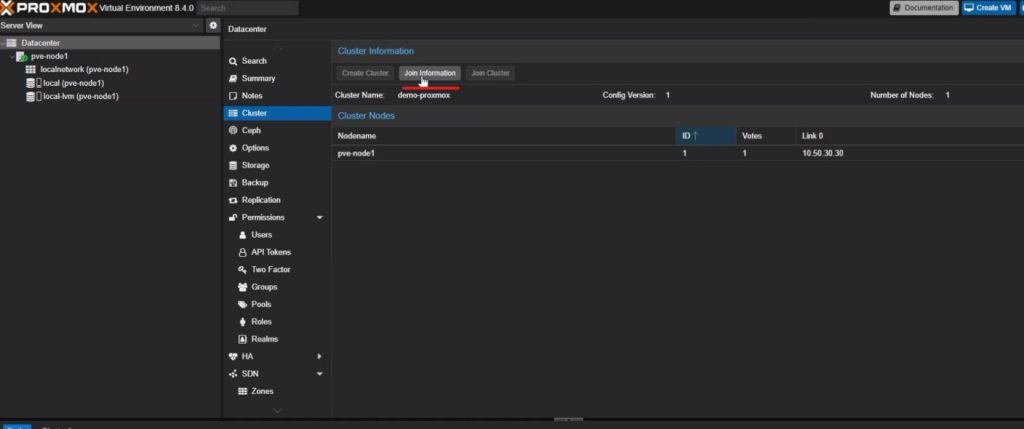Click the Proxmox logo

(x=48, y=8)
